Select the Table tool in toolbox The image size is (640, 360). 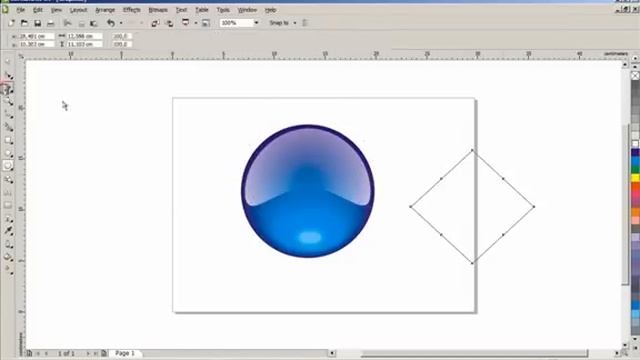click(8, 205)
